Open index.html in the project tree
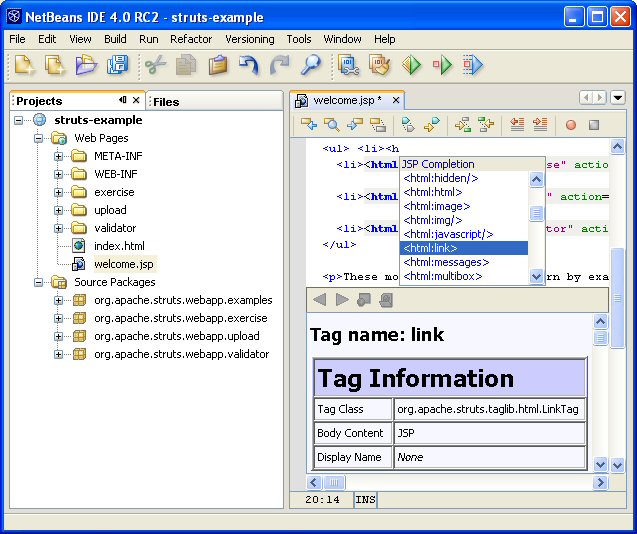Viewport: 637px width, 534px height. (x=119, y=246)
